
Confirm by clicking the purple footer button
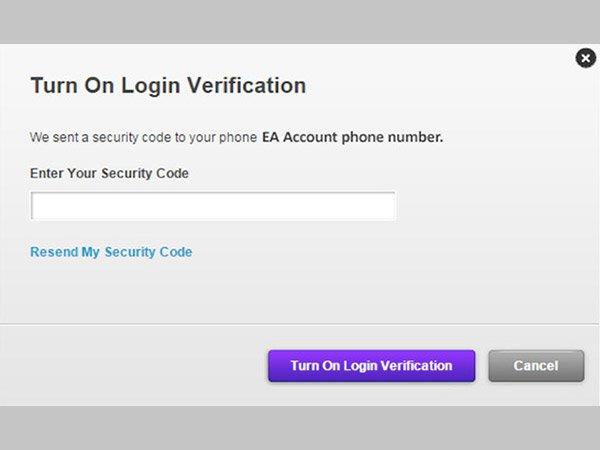click(x=371, y=366)
